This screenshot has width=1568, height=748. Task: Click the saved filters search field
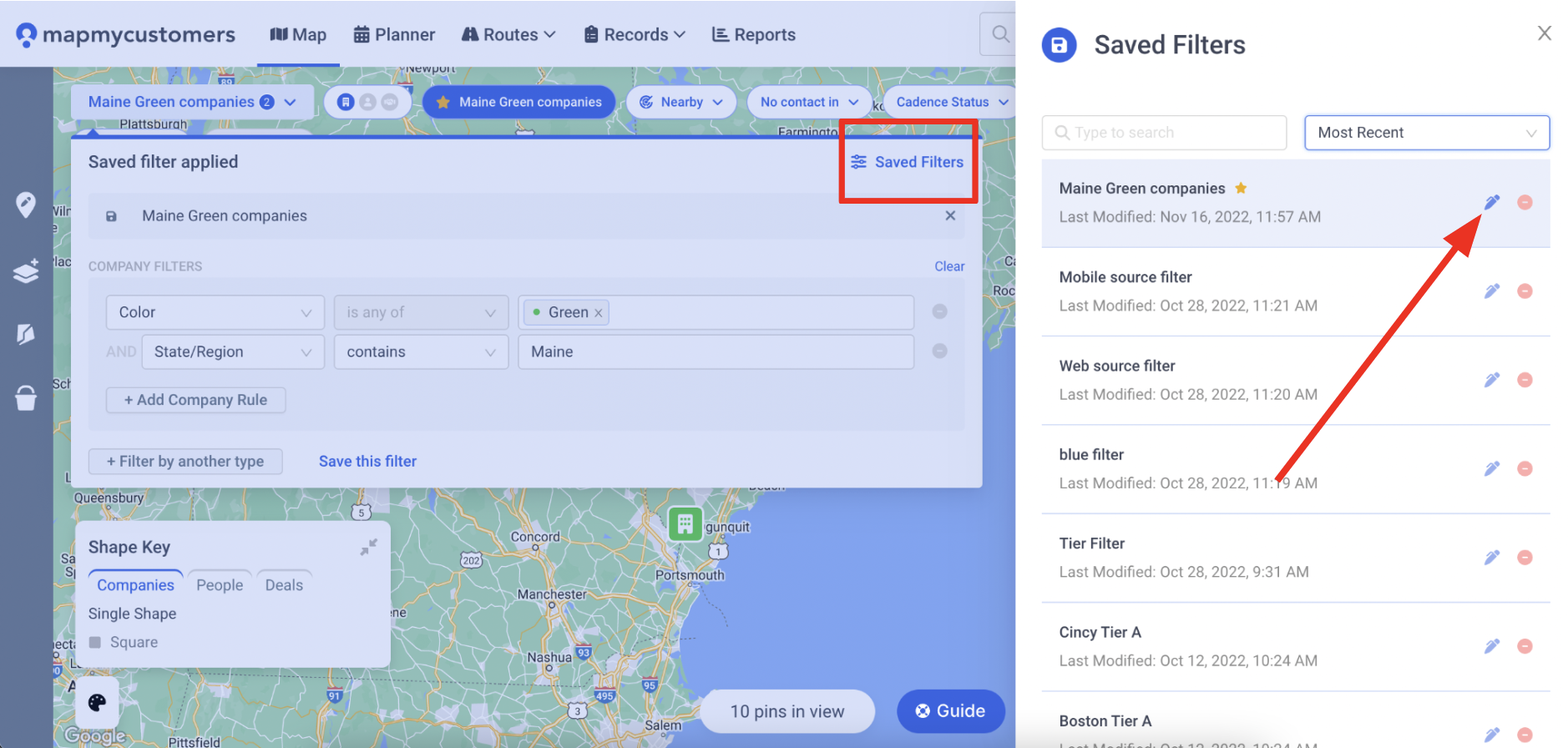pyautogui.click(x=1164, y=133)
